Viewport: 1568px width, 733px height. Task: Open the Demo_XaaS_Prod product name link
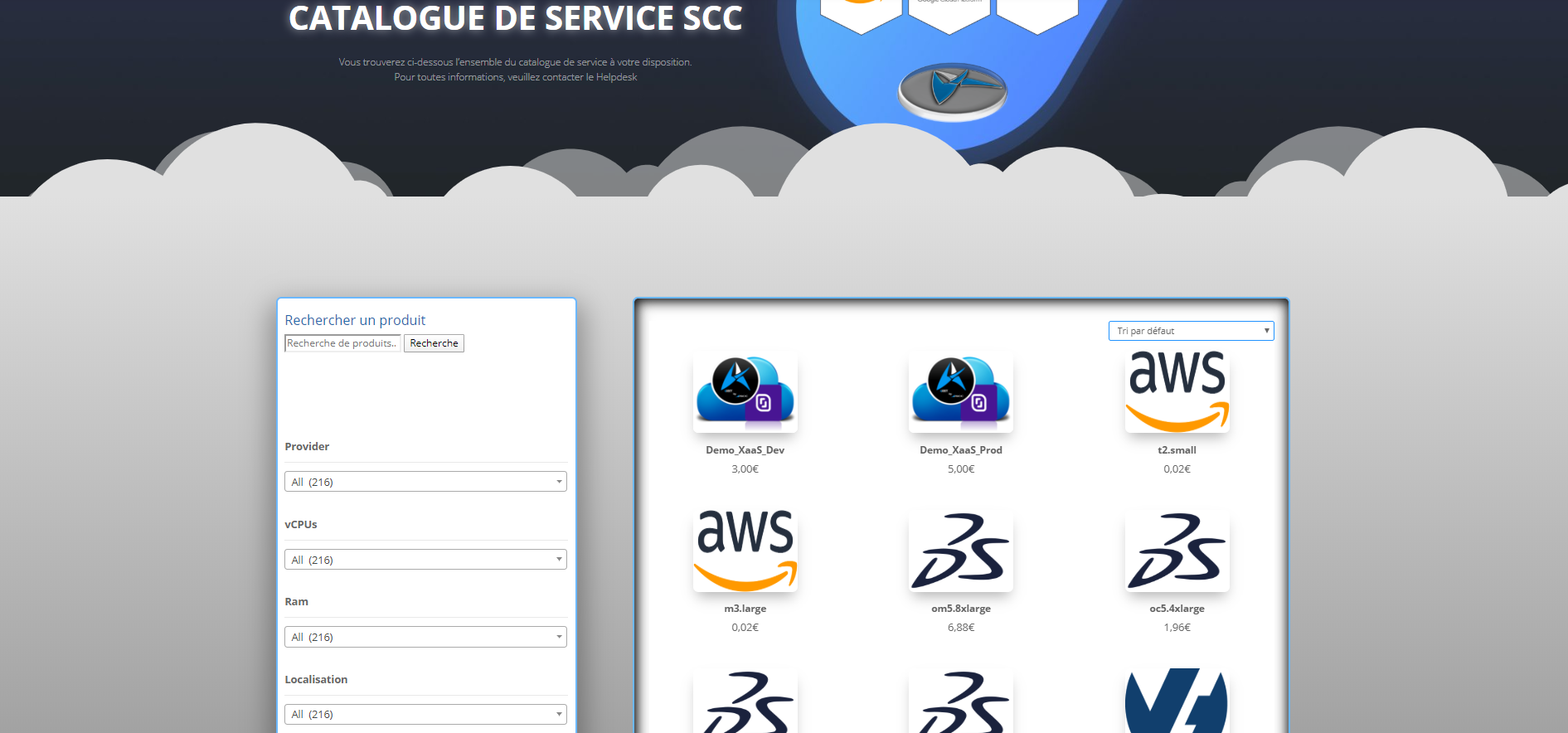click(961, 450)
